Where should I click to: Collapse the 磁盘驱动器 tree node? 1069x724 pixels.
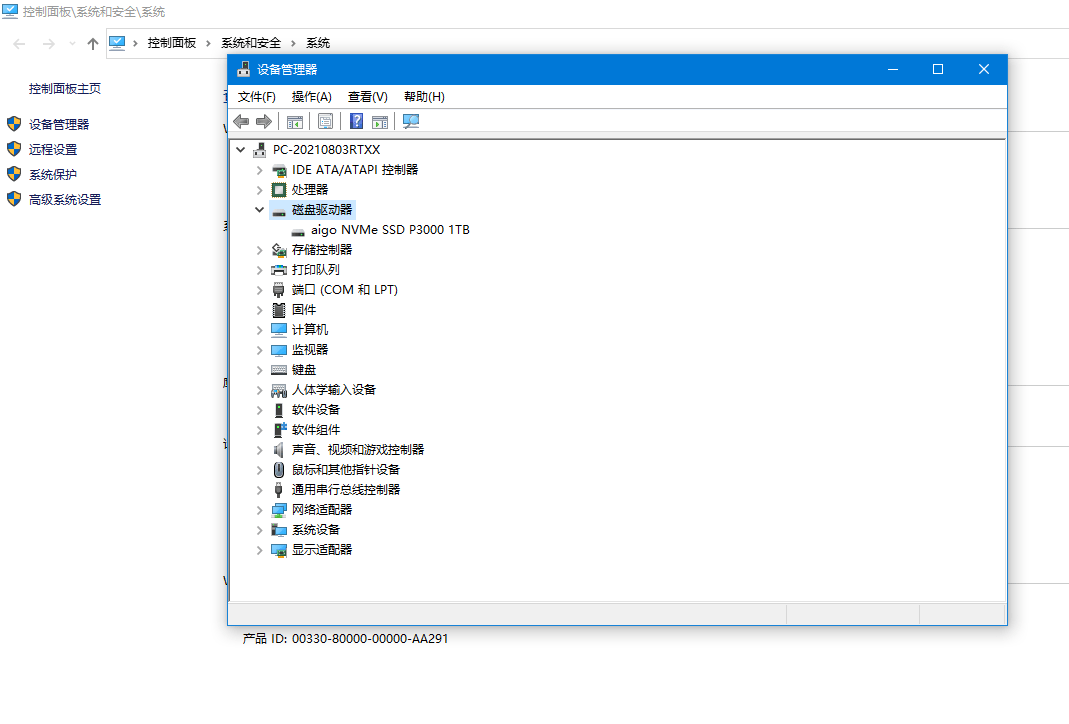pos(259,209)
